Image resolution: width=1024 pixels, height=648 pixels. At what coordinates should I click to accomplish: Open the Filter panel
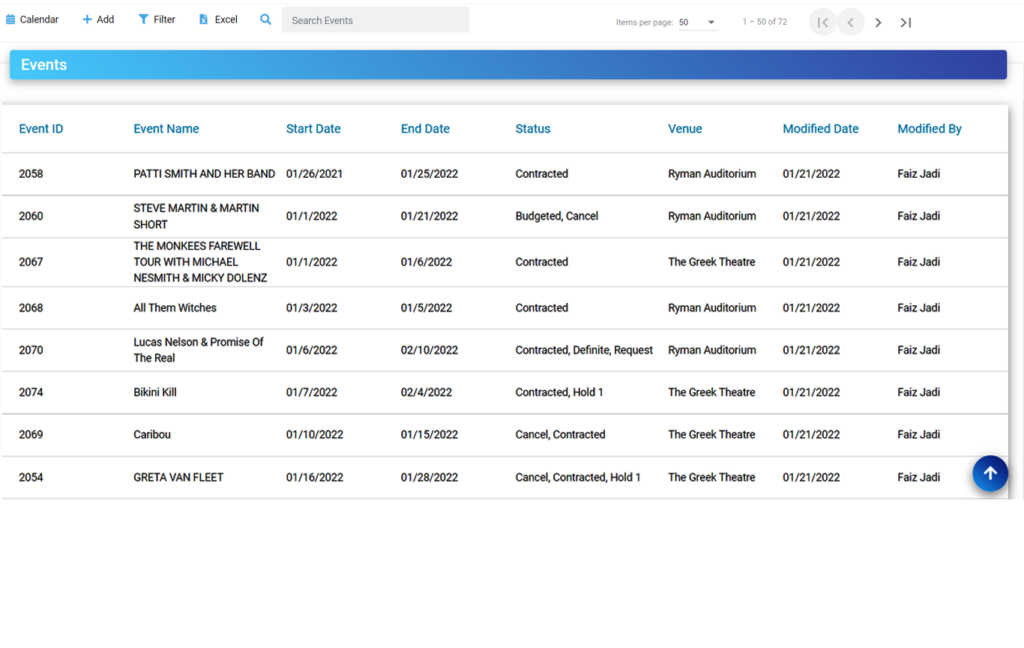[156, 19]
